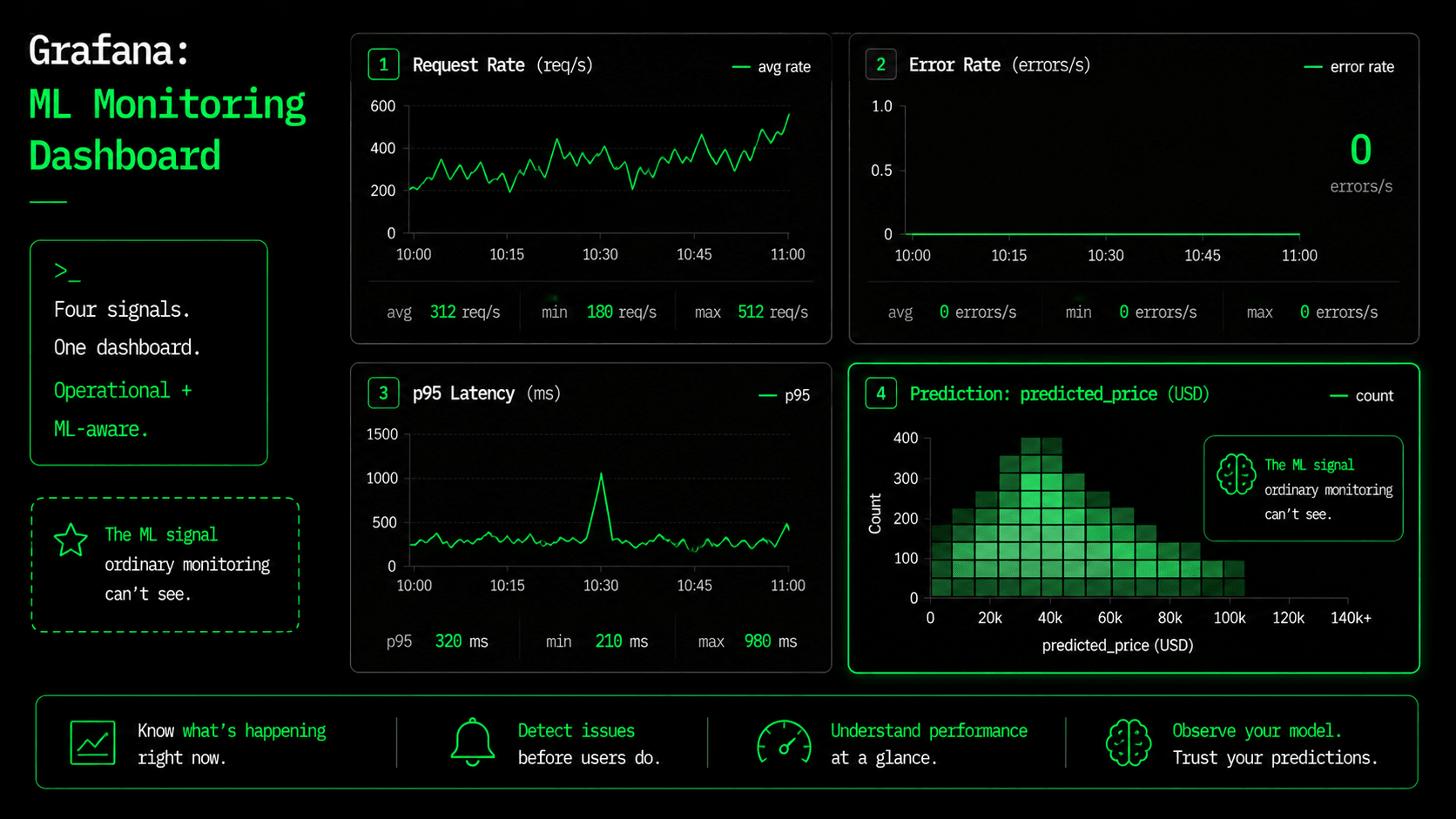Click Detect issues before users do text
The image size is (1456, 819).
[590, 744]
